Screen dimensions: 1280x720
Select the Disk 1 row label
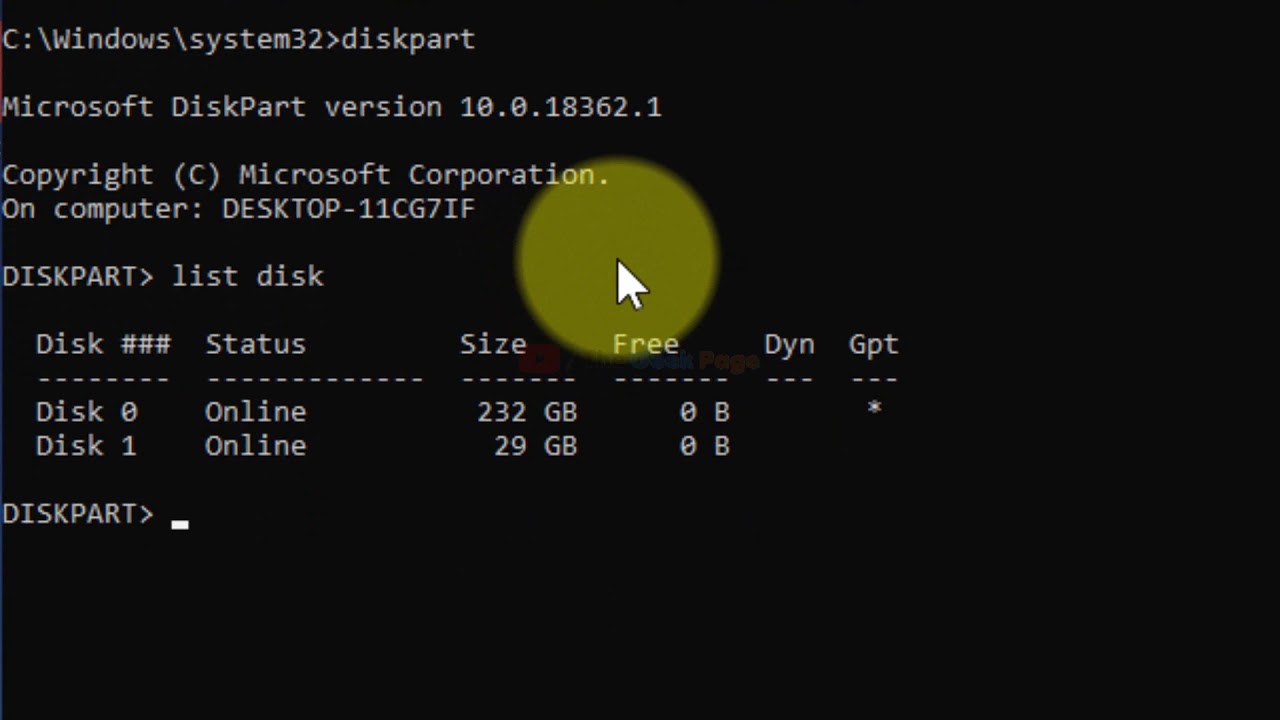[86, 446]
